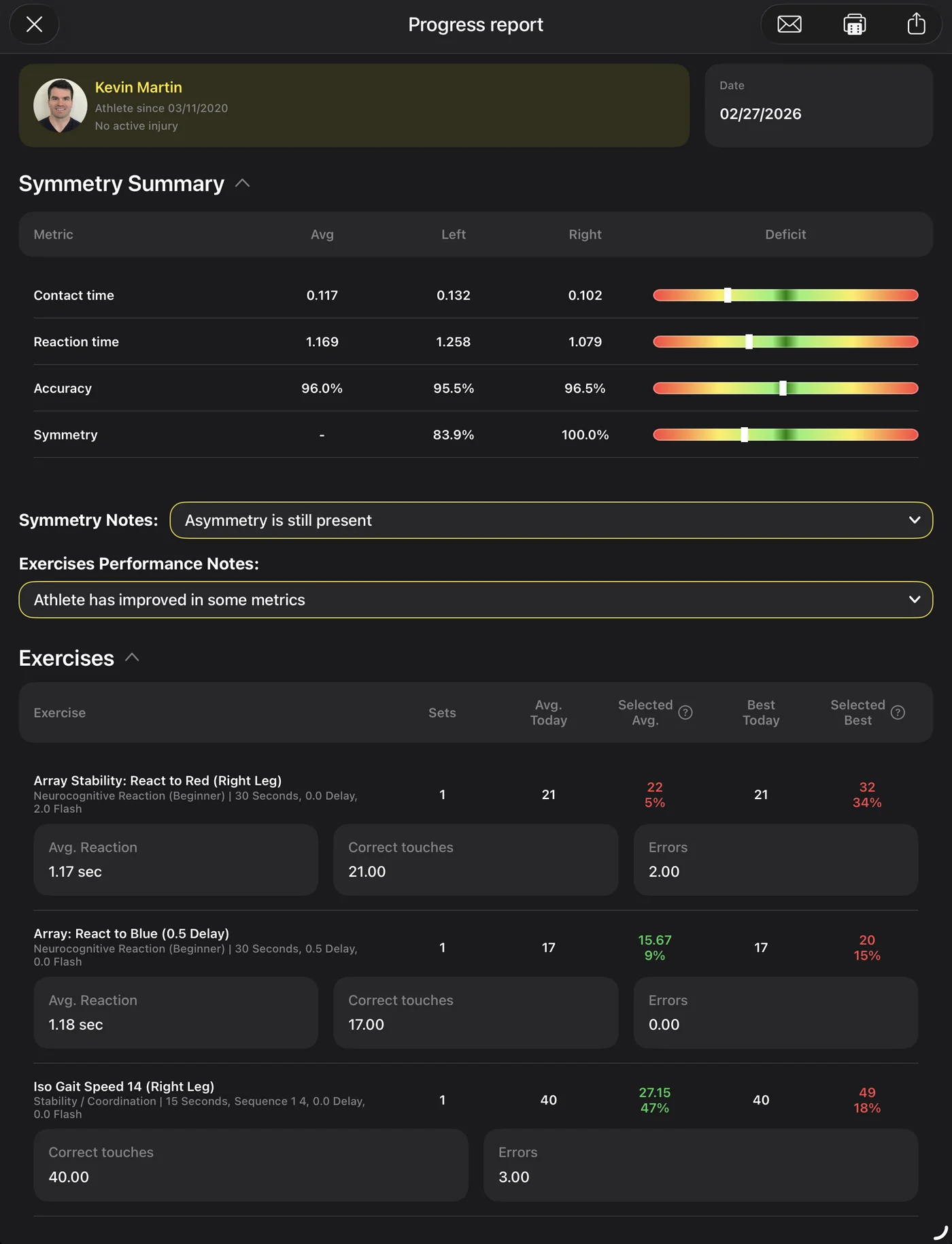Viewport: 952px width, 1244px height.
Task: Select Reaction time average value 1.169
Action: pyautogui.click(x=322, y=341)
